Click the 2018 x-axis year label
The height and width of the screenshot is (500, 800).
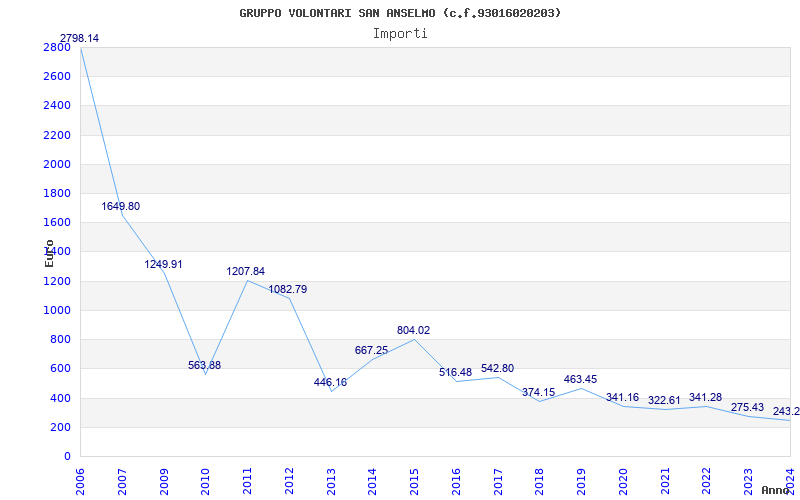point(540,482)
